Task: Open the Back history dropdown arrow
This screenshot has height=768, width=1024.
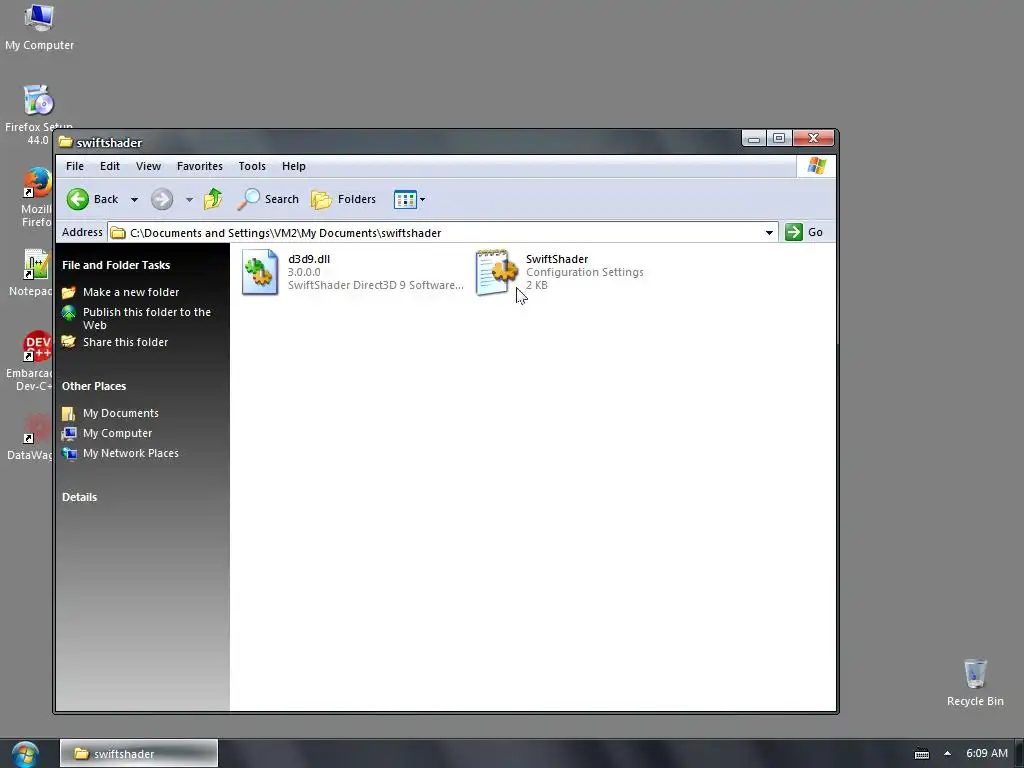Action: tap(134, 200)
